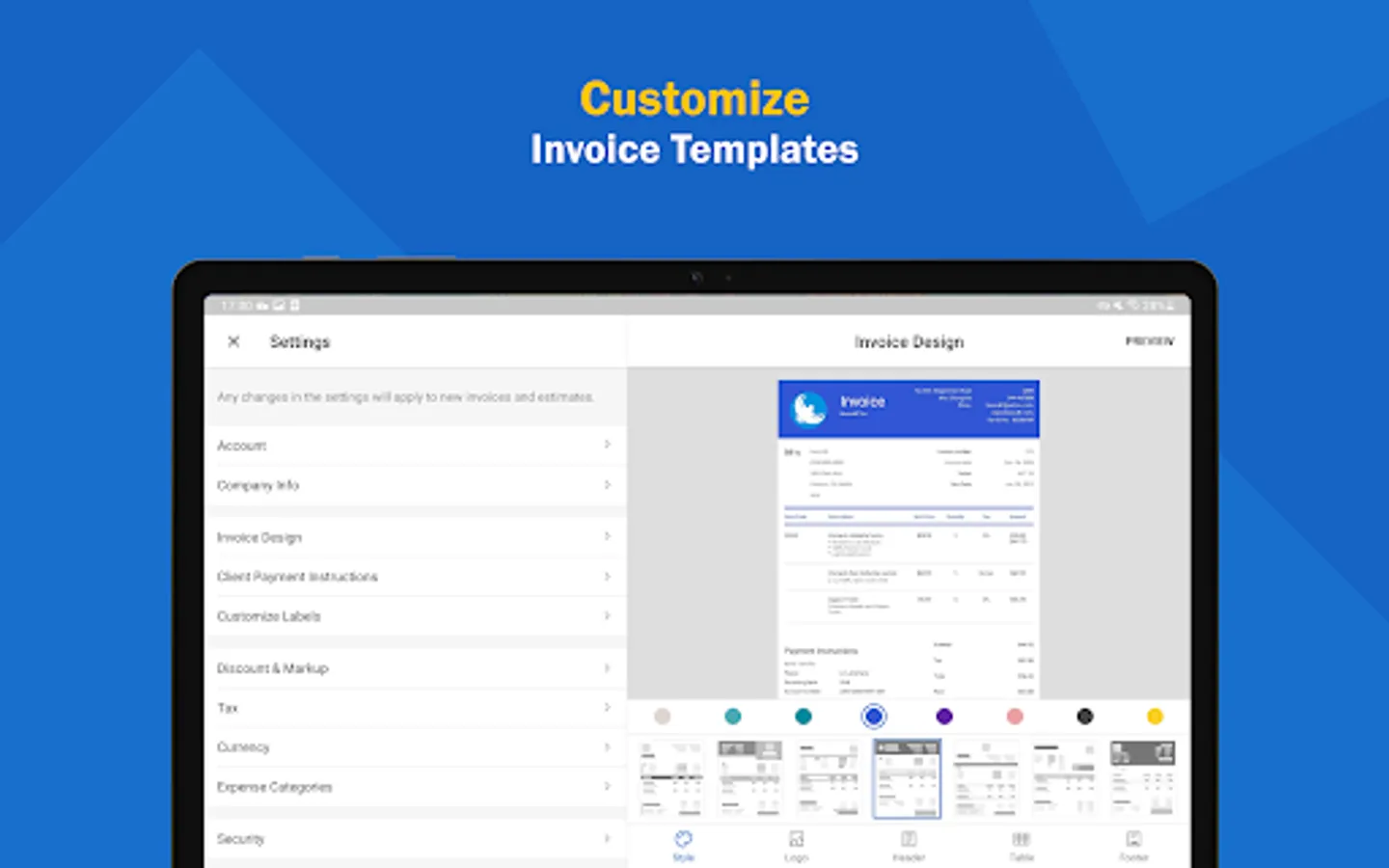Expand the chevron beside Expense Categories
Screen dimensions: 1389x868
pyautogui.click(x=607, y=786)
